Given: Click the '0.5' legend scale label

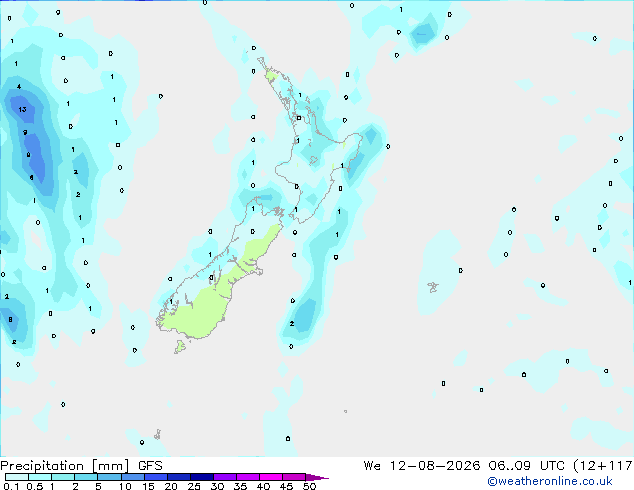Looking at the screenshot, I should tap(34, 486).
